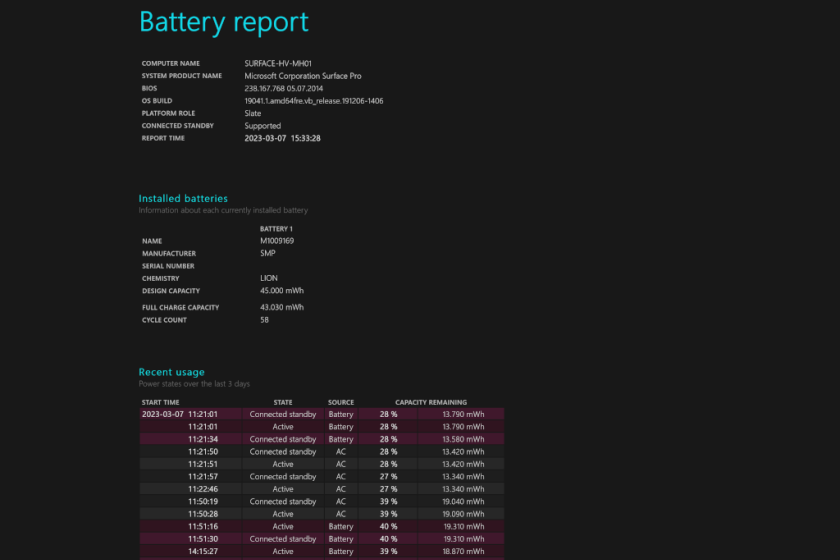Select report time 2023-03-07 15:33:28
Viewport: 840px width, 560px height.
click(x=282, y=138)
